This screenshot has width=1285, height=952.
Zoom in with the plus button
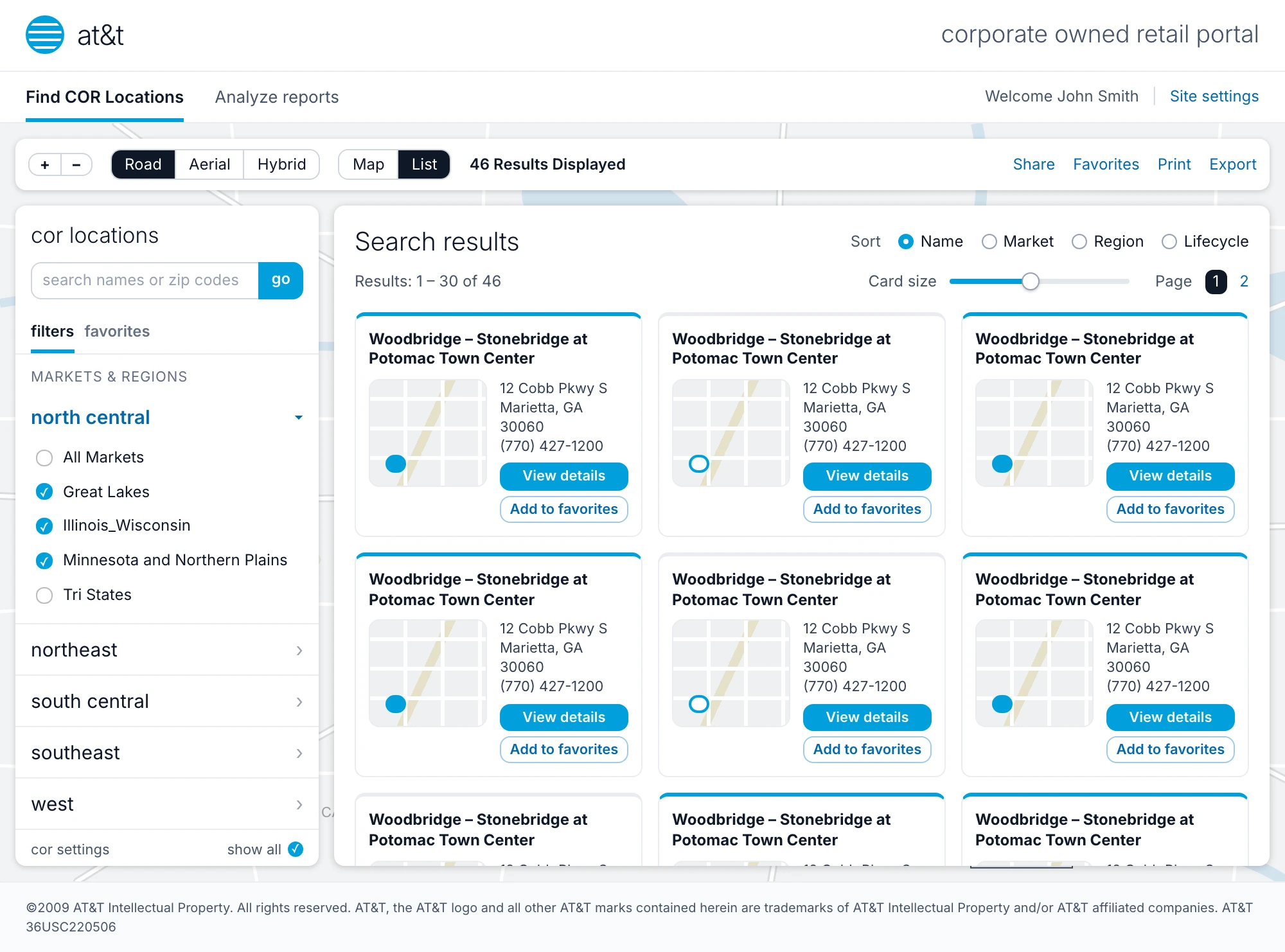pyautogui.click(x=45, y=165)
